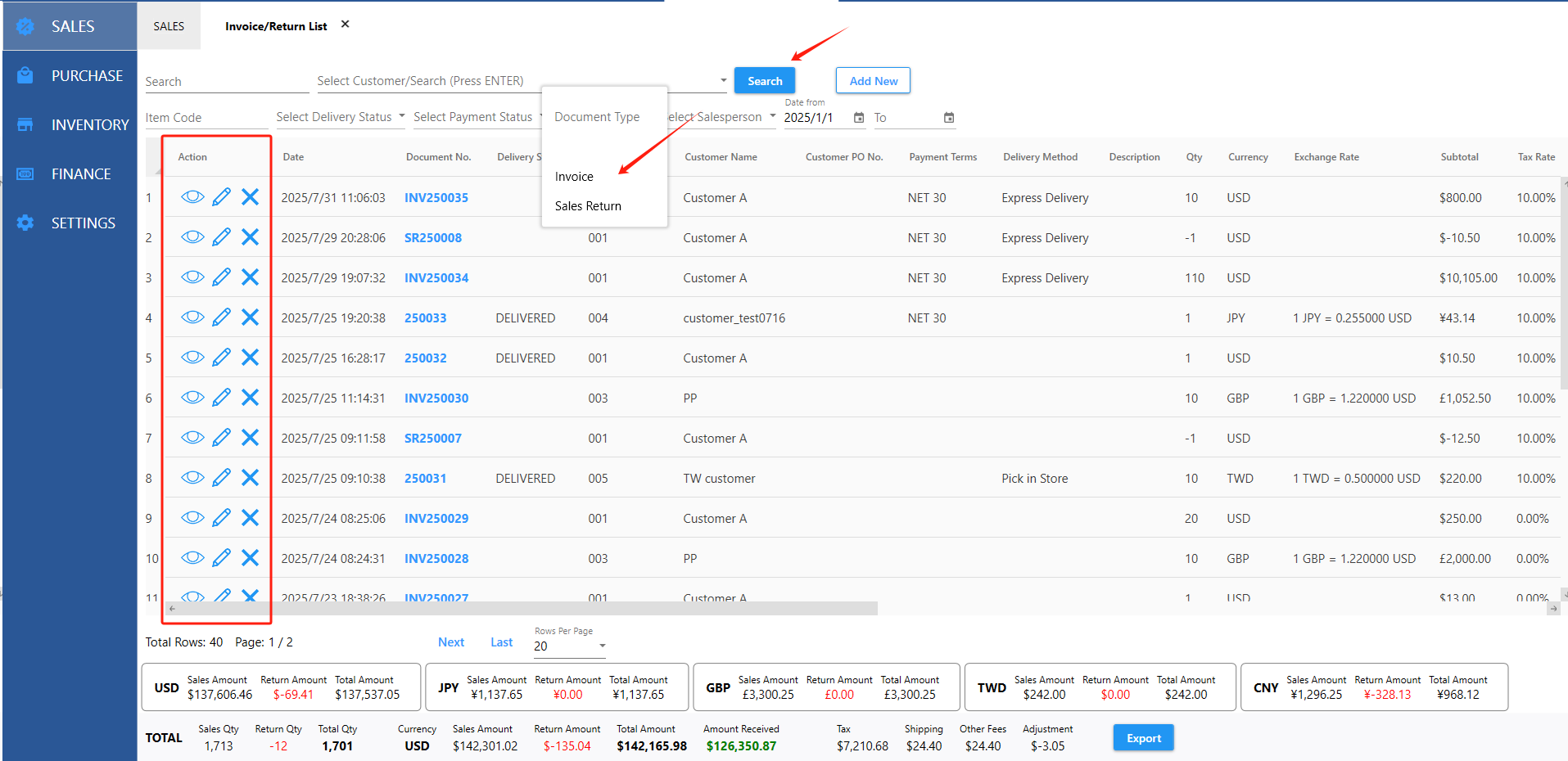Click the pencil edit icon for INV250035
This screenshot has width=1568, height=761.
221,197
